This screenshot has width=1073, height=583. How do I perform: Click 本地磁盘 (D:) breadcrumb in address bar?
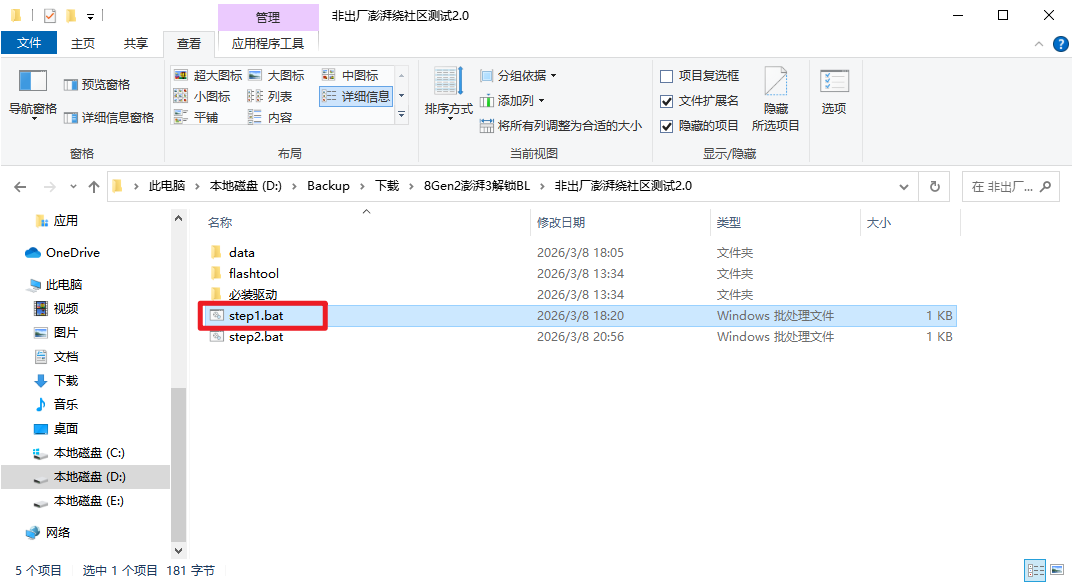point(246,186)
